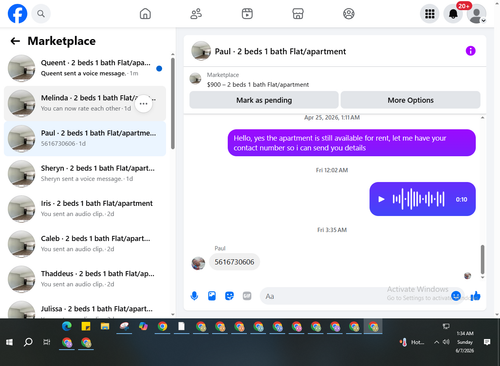
Task: Open the Marketplace storefront icon in top navigation
Action: pos(298,14)
